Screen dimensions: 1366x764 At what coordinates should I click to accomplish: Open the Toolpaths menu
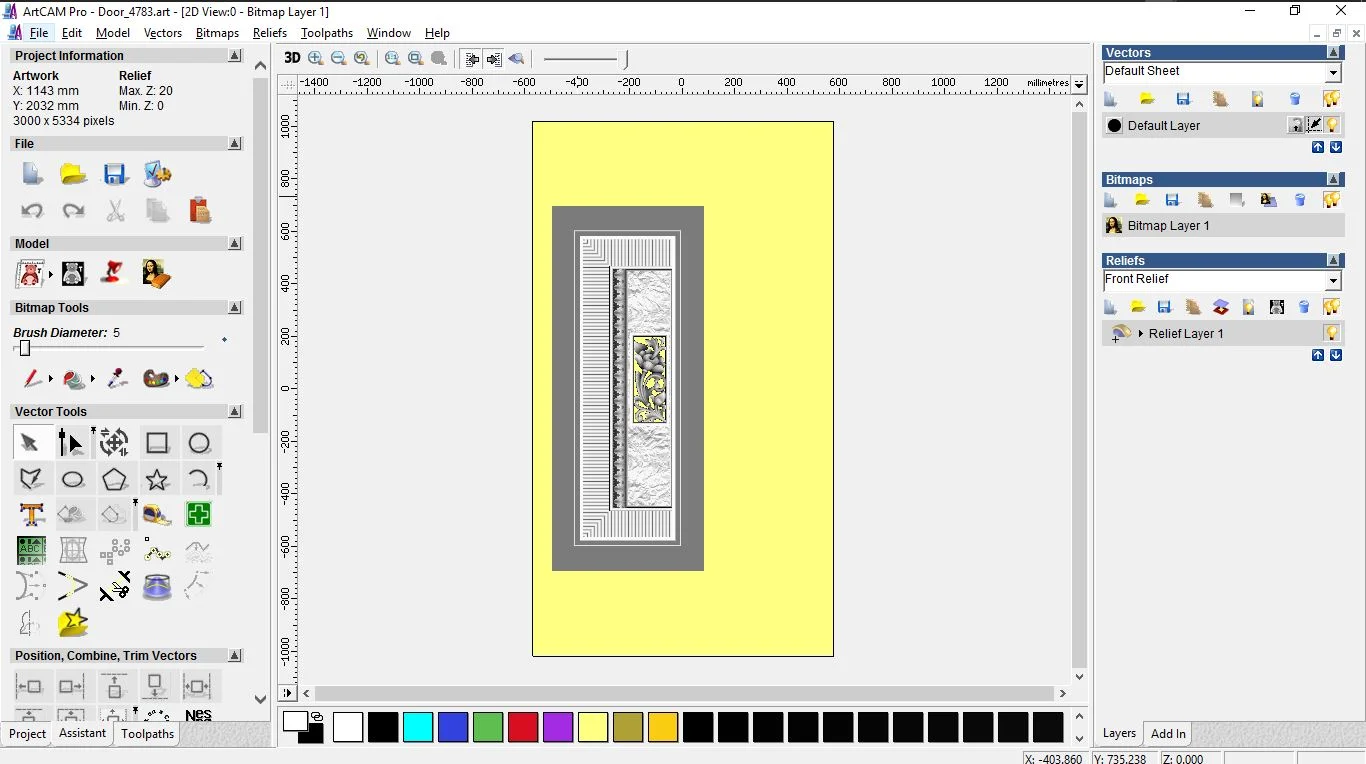coord(327,33)
